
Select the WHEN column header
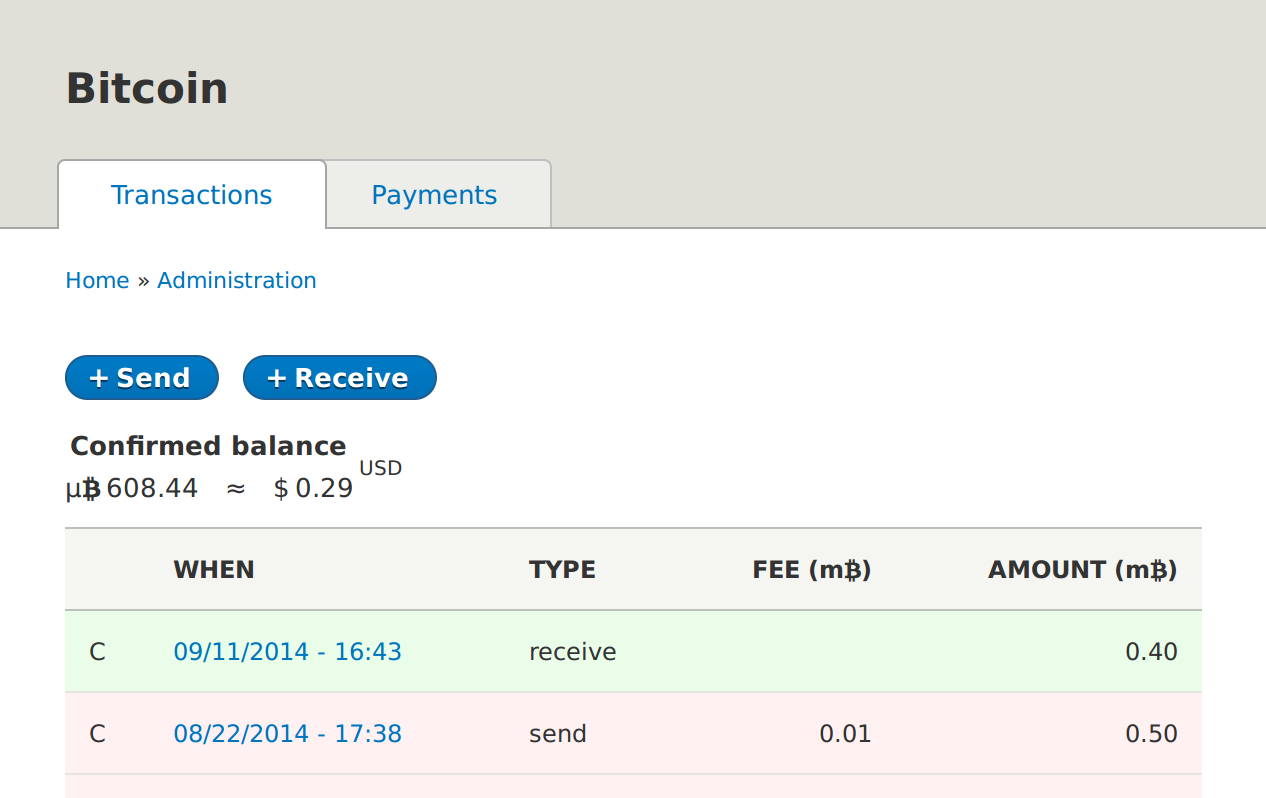pos(214,570)
